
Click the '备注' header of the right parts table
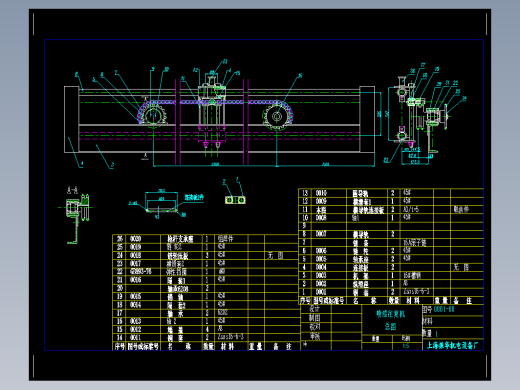tap(462, 301)
